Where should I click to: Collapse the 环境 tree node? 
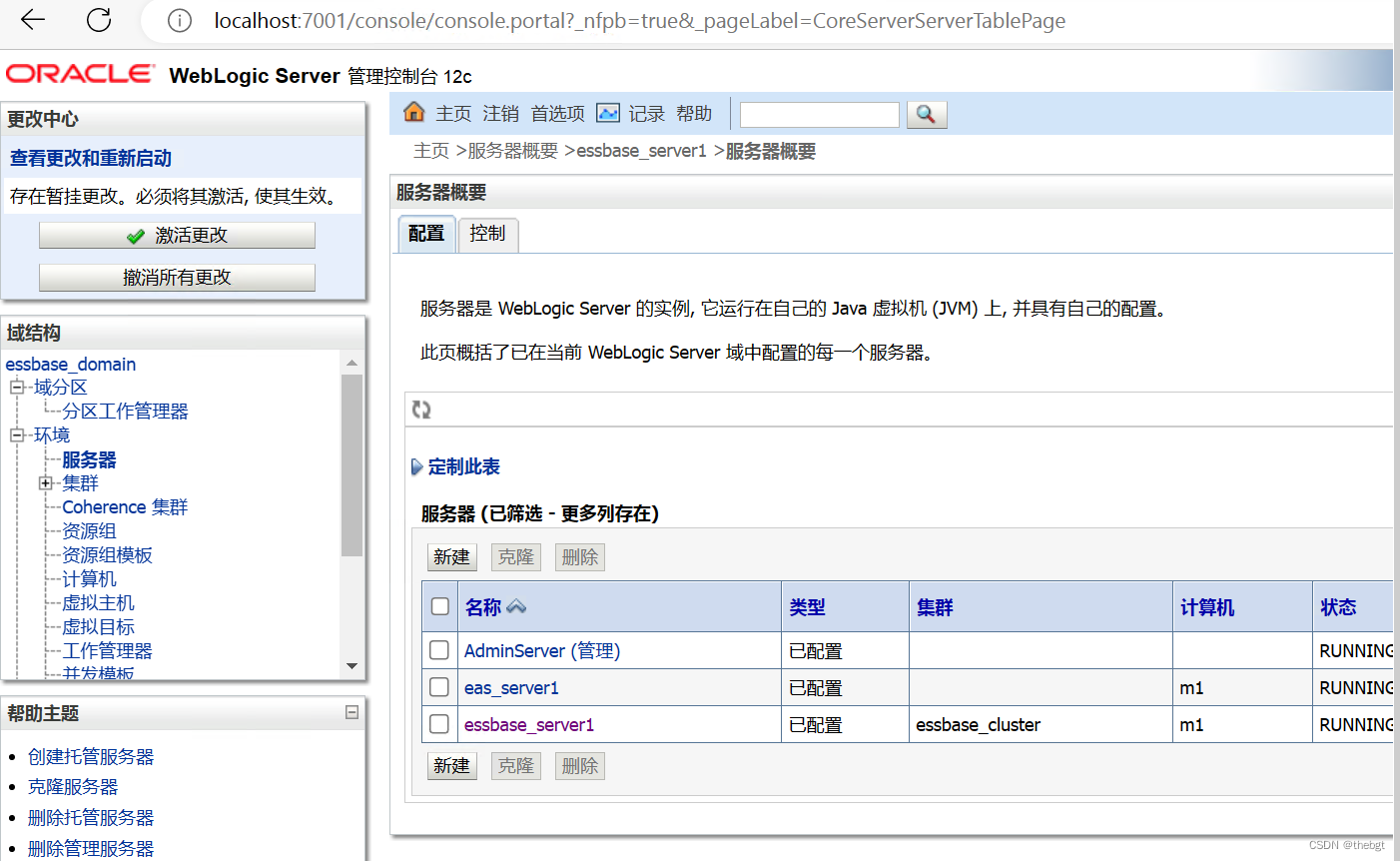16,434
